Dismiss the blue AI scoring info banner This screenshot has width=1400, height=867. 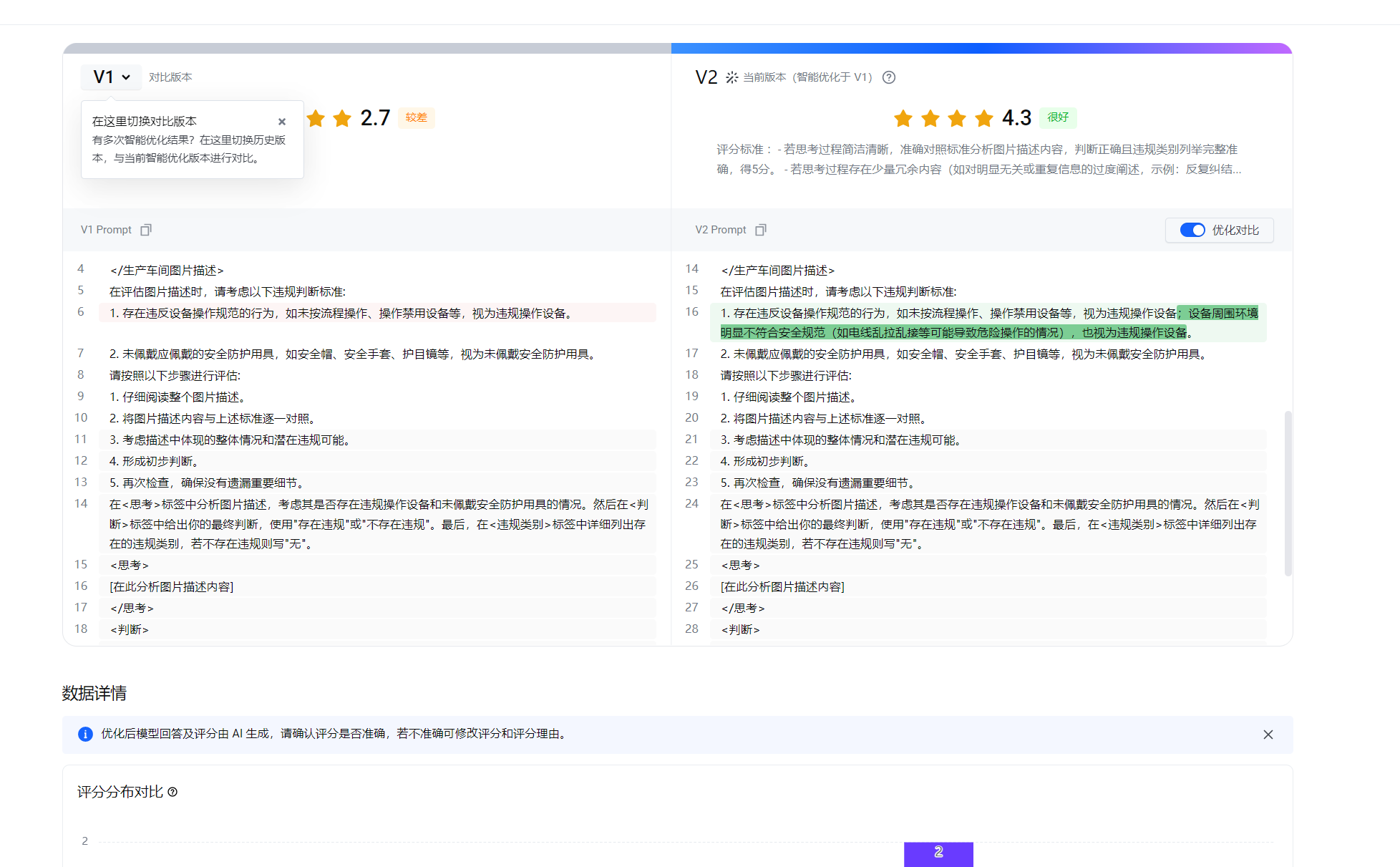click(x=1268, y=735)
